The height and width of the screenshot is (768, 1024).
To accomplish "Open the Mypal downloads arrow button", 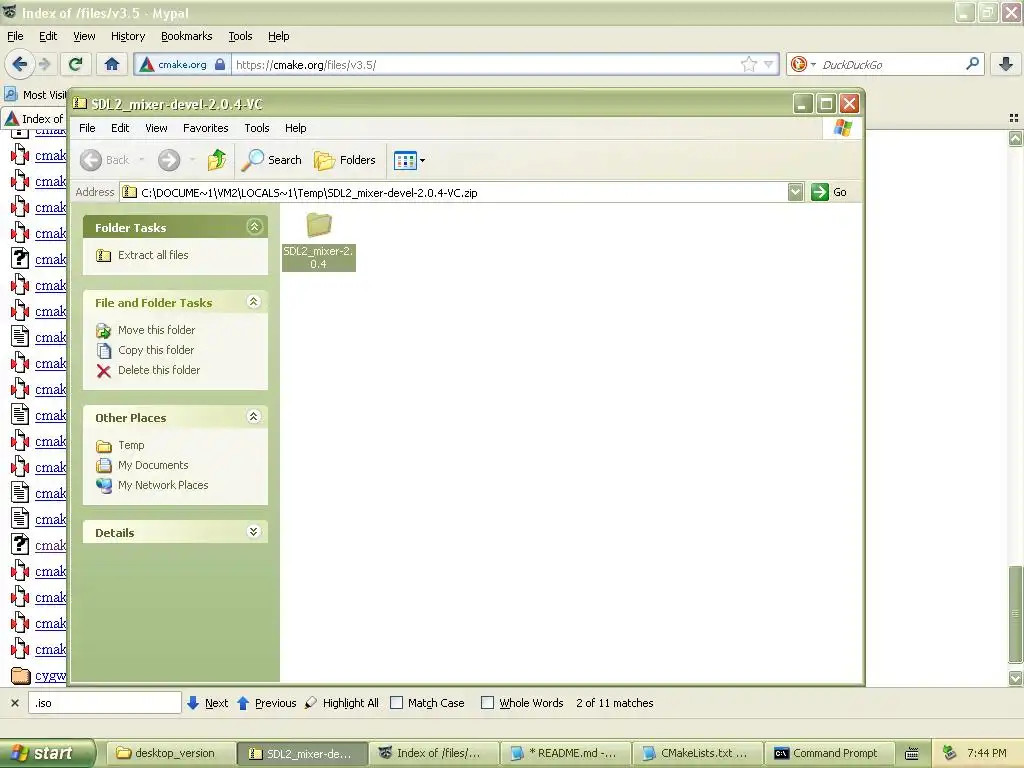I will pos(1006,64).
